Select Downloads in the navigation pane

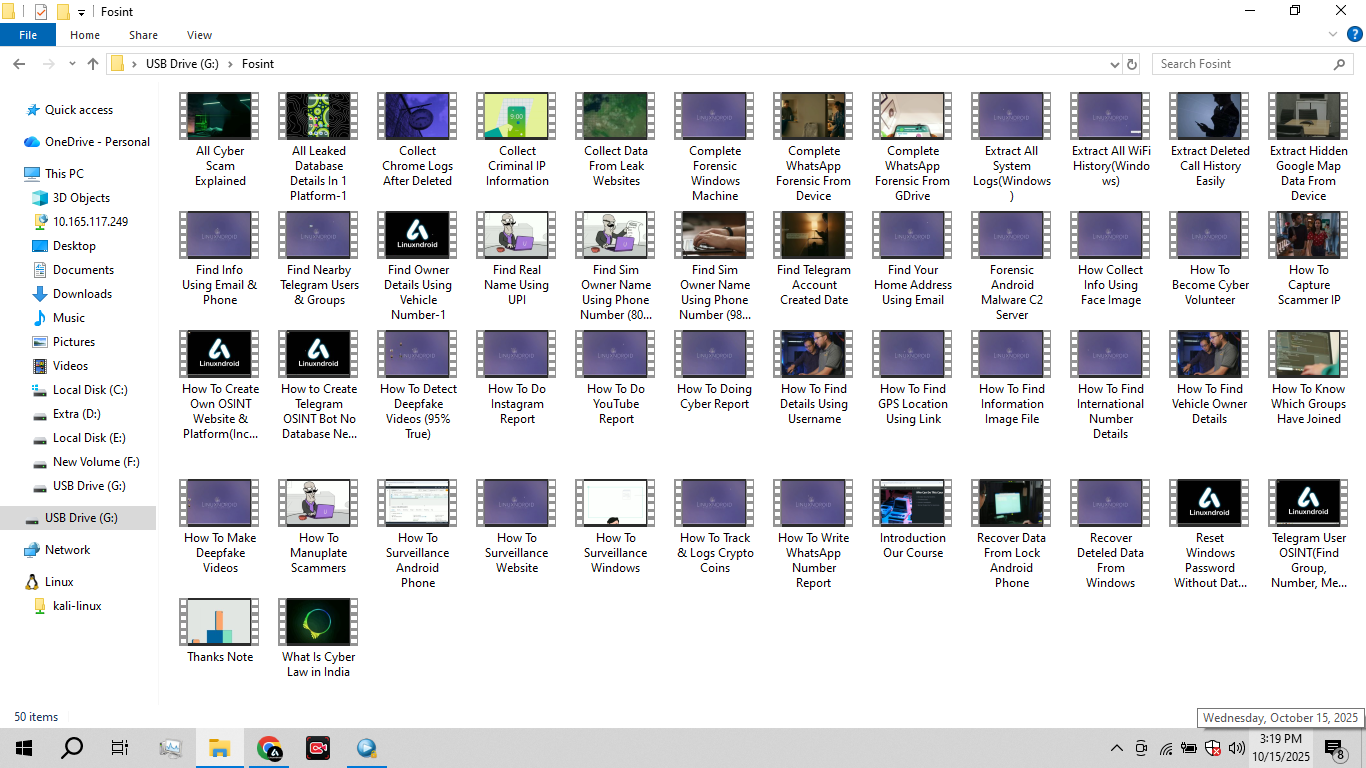pyautogui.click(x=82, y=294)
